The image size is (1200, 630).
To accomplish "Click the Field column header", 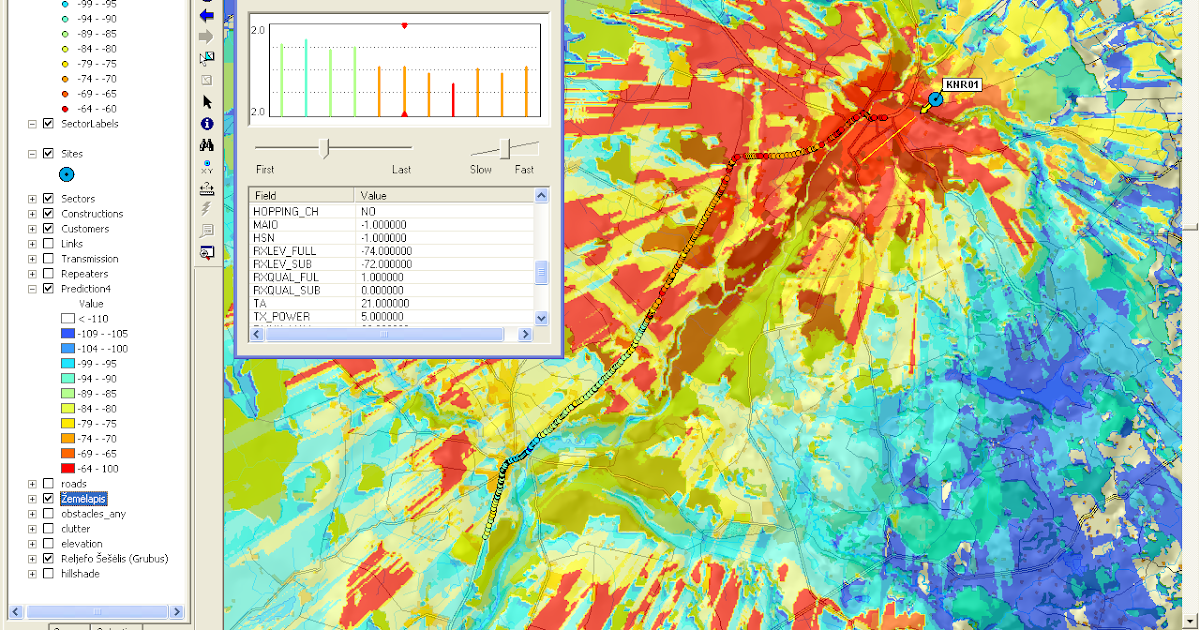I will [x=301, y=196].
